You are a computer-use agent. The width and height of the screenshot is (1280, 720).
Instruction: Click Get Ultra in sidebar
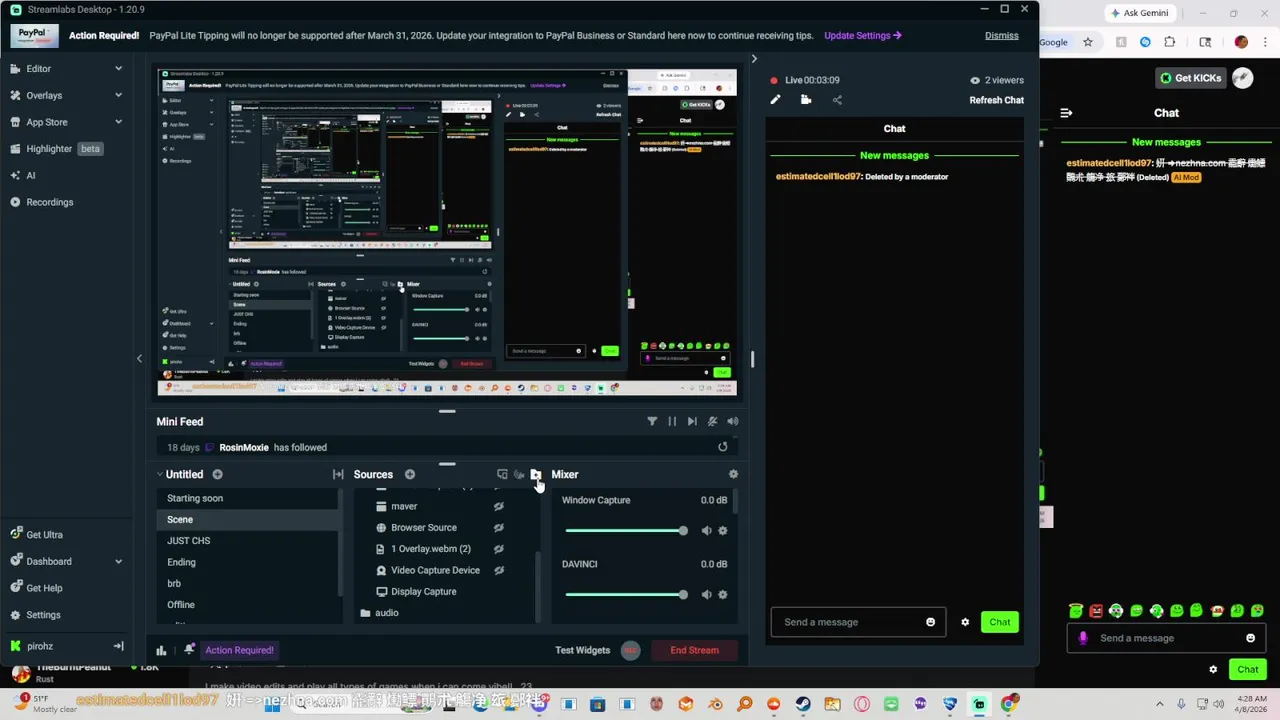[x=44, y=535]
